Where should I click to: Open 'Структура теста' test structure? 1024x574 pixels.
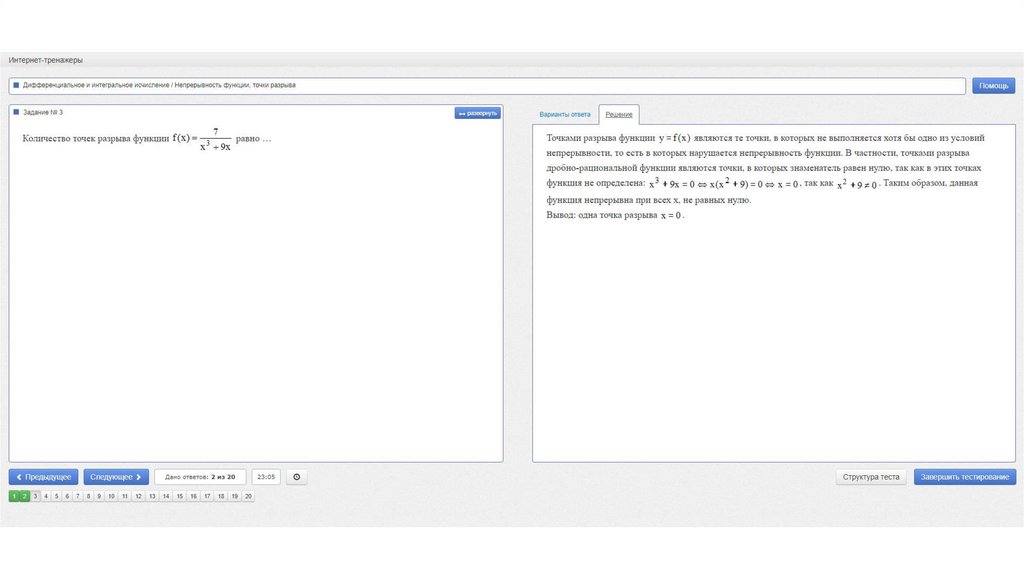click(x=871, y=477)
